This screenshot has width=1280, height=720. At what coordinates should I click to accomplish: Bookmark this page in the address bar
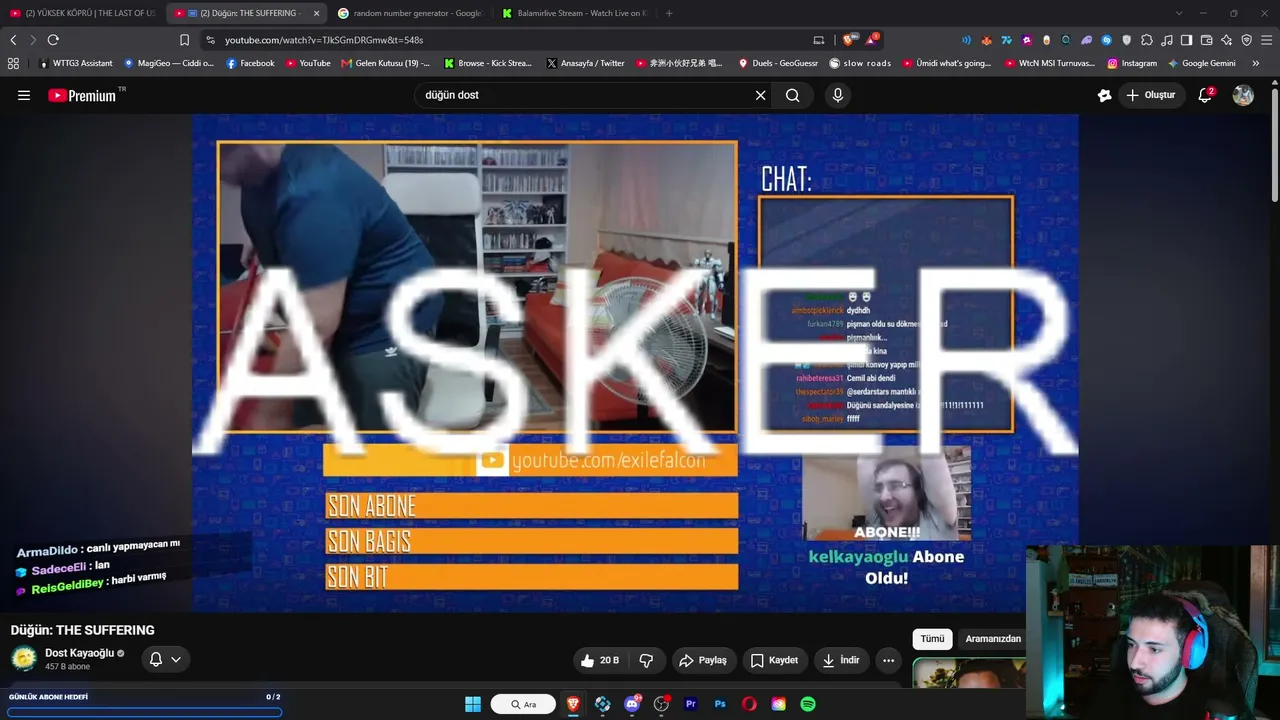[184, 40]
